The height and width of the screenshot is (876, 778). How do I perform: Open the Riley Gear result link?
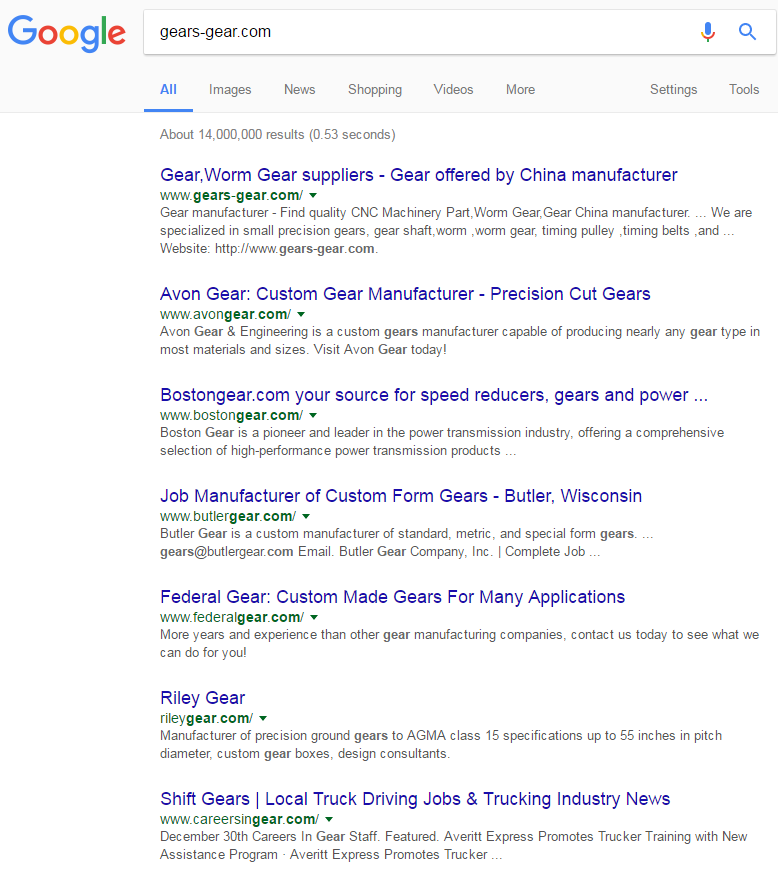[x=202, y=698]
